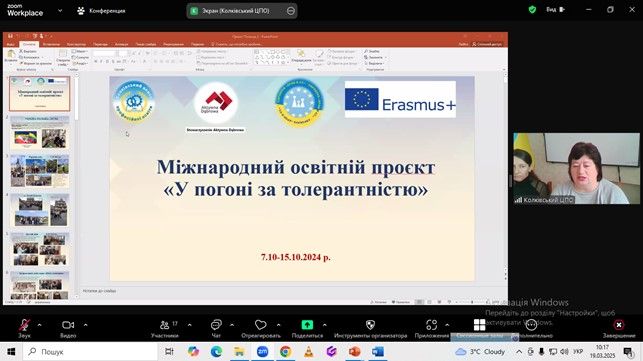Expand the video options arrow beside Видео
The image size is (643, 361).
tap(86, 325)
